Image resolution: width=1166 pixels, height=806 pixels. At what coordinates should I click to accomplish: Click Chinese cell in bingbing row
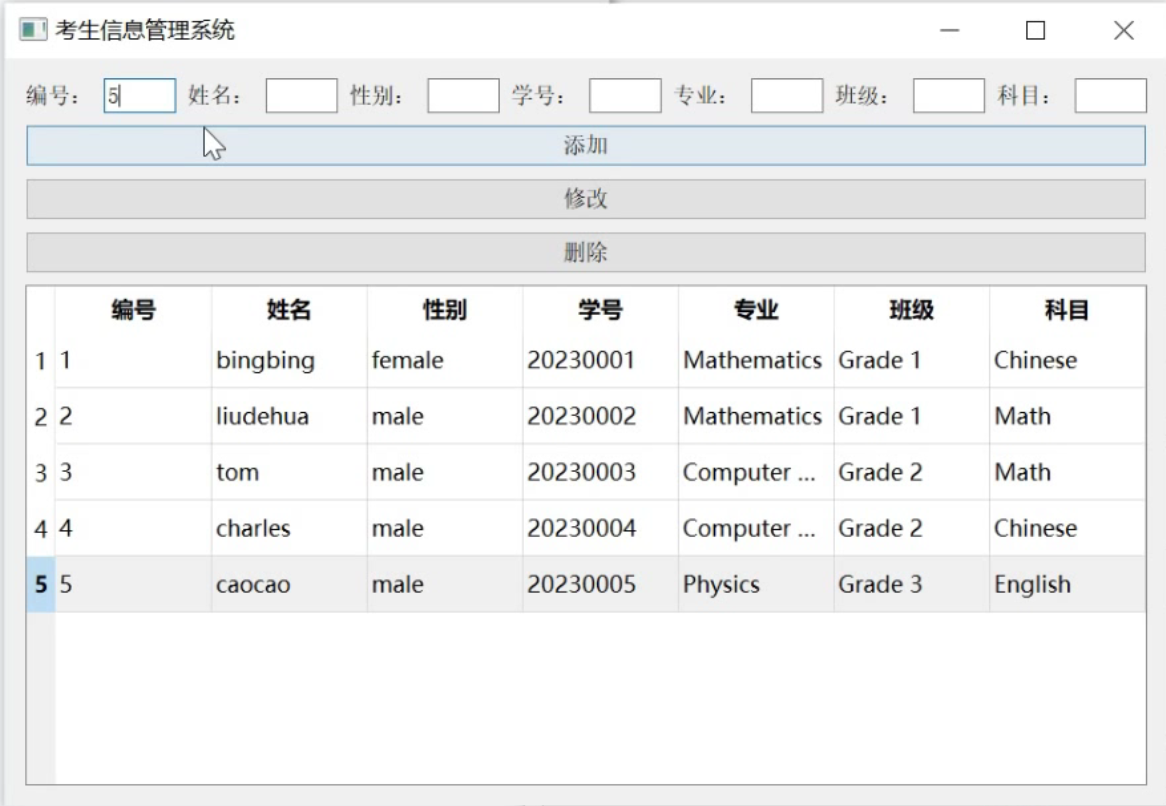coord(1067,360)
